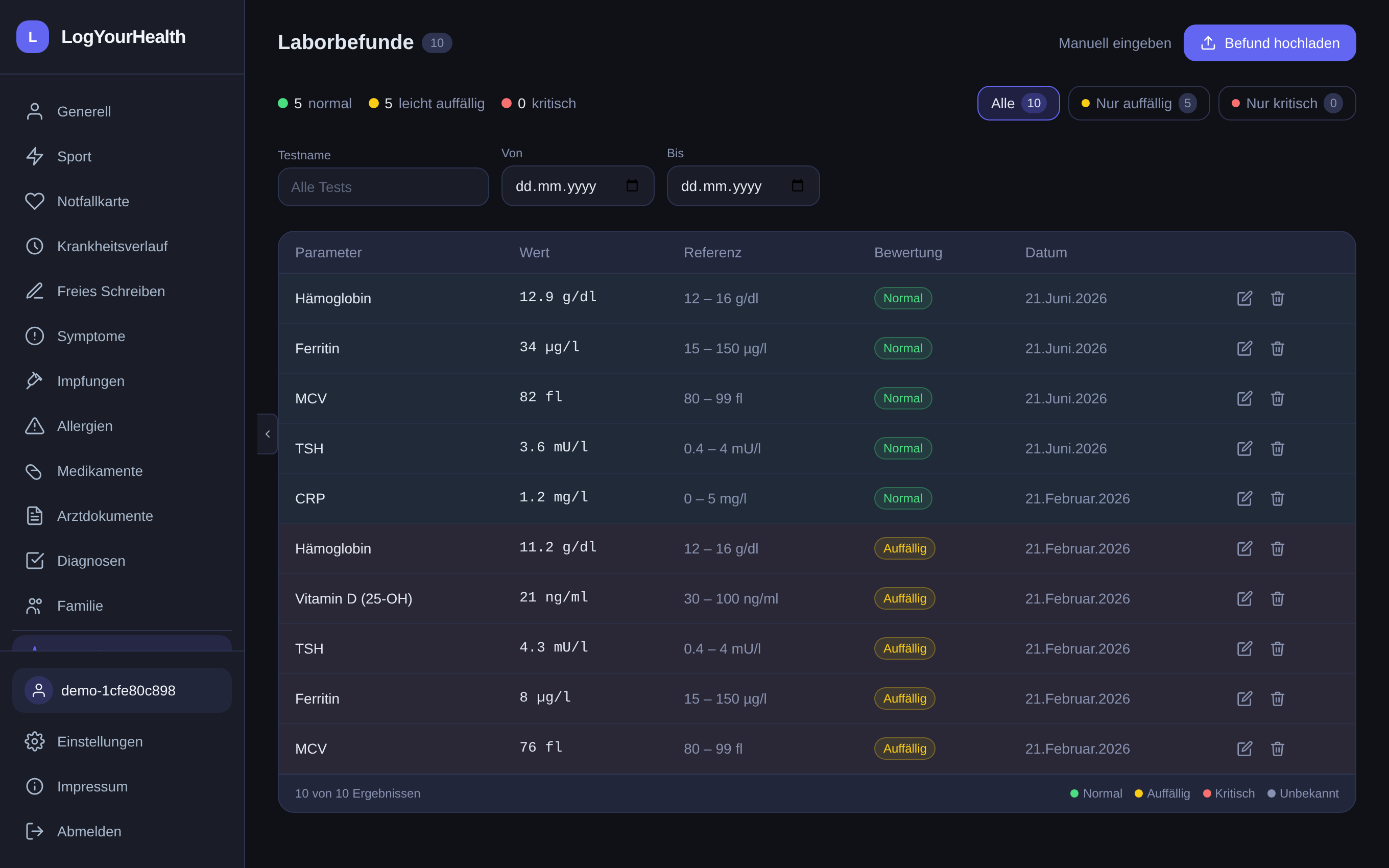
Task: Edit the Hämoglobin 11.2 g/dl entry
Action: pyautogui.click(x=1244, y=548)
